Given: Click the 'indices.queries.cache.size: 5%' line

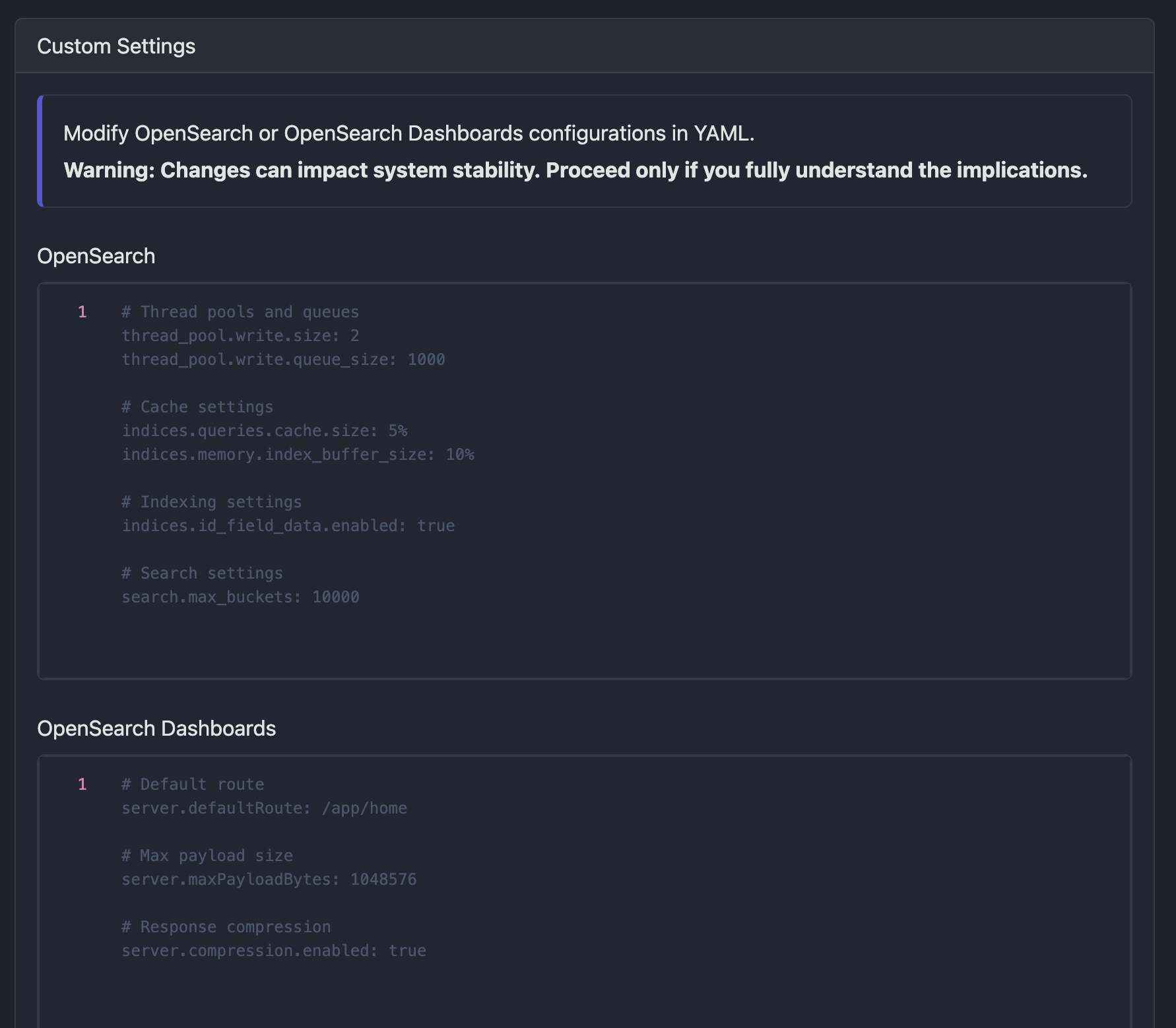Looking at the screenshot, I should (265, 431).
